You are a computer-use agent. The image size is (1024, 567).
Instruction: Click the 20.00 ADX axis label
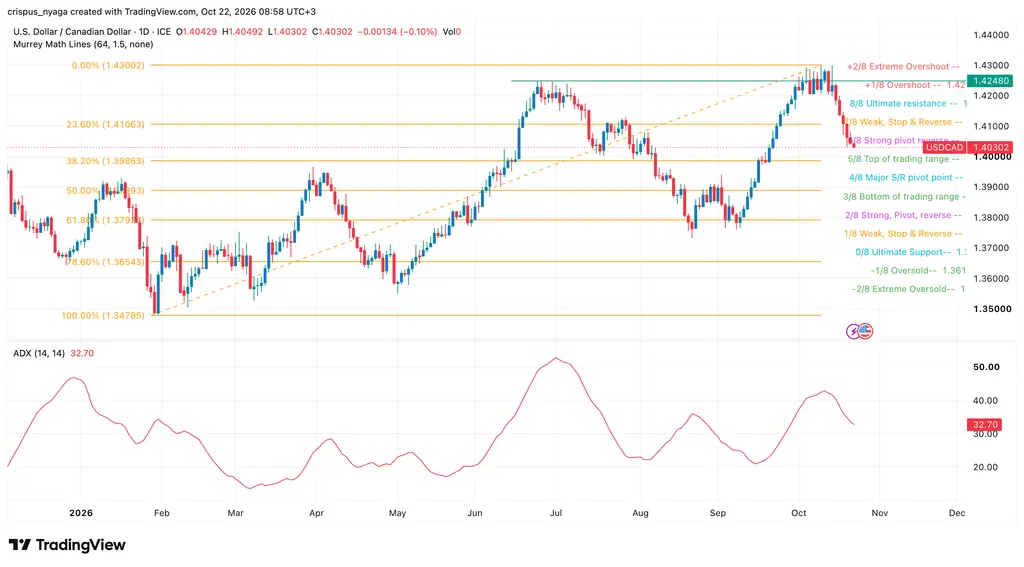tap(985, 467)
